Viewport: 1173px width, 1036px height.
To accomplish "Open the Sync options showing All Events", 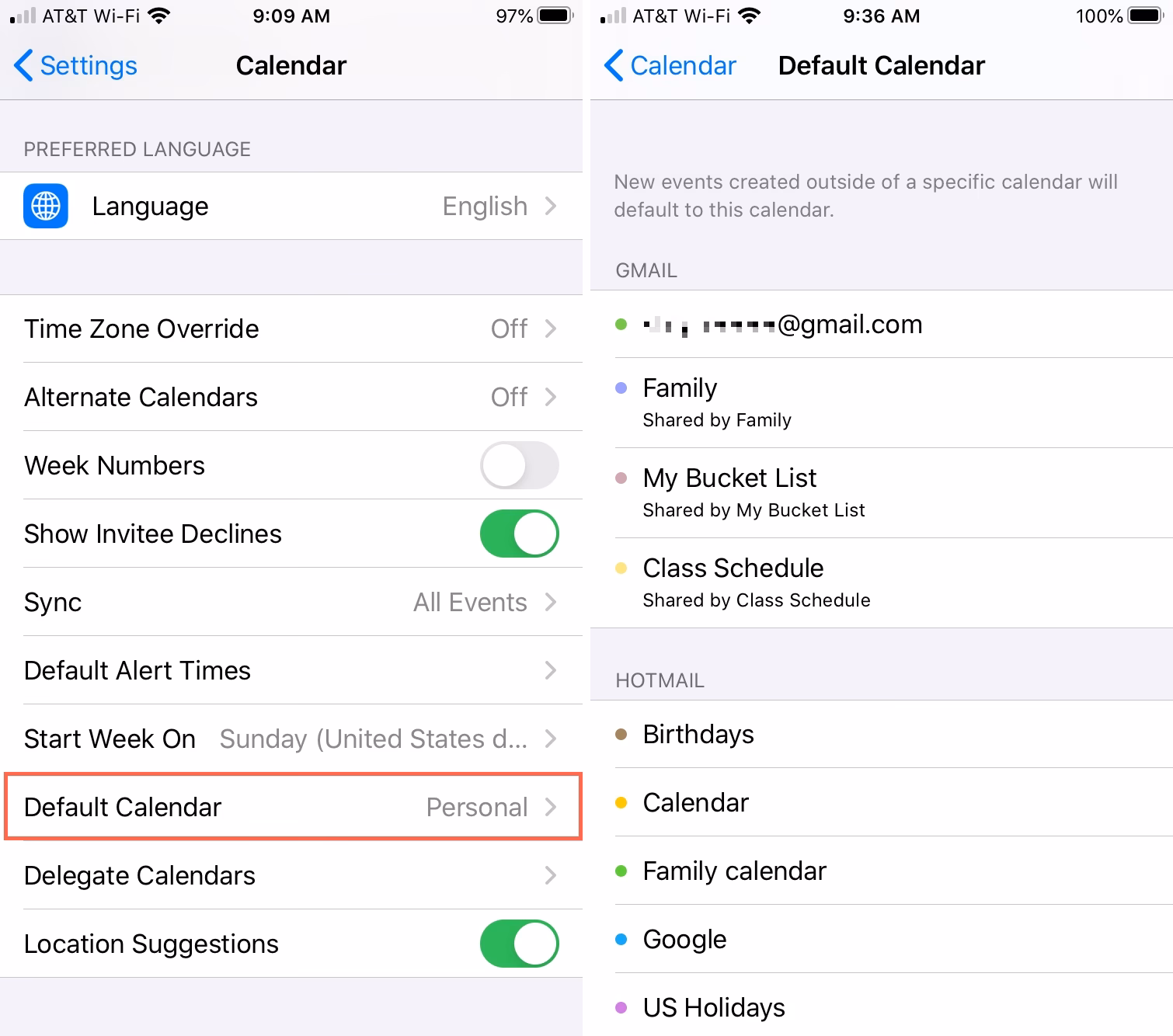I will click(x=291, y=602).
